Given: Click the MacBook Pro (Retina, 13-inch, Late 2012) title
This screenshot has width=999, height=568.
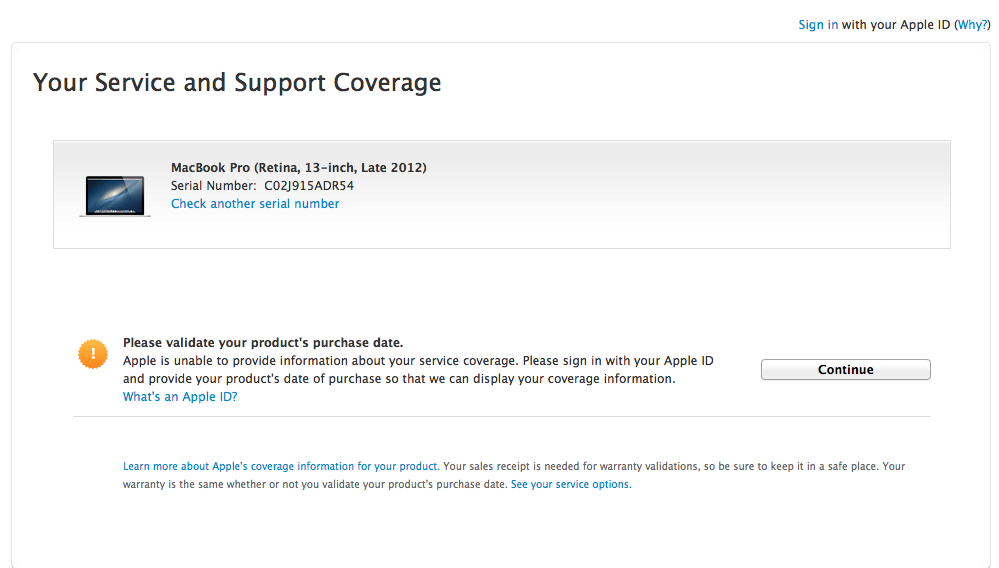Looking at the screenshot, I should click(x=299, y=167).
